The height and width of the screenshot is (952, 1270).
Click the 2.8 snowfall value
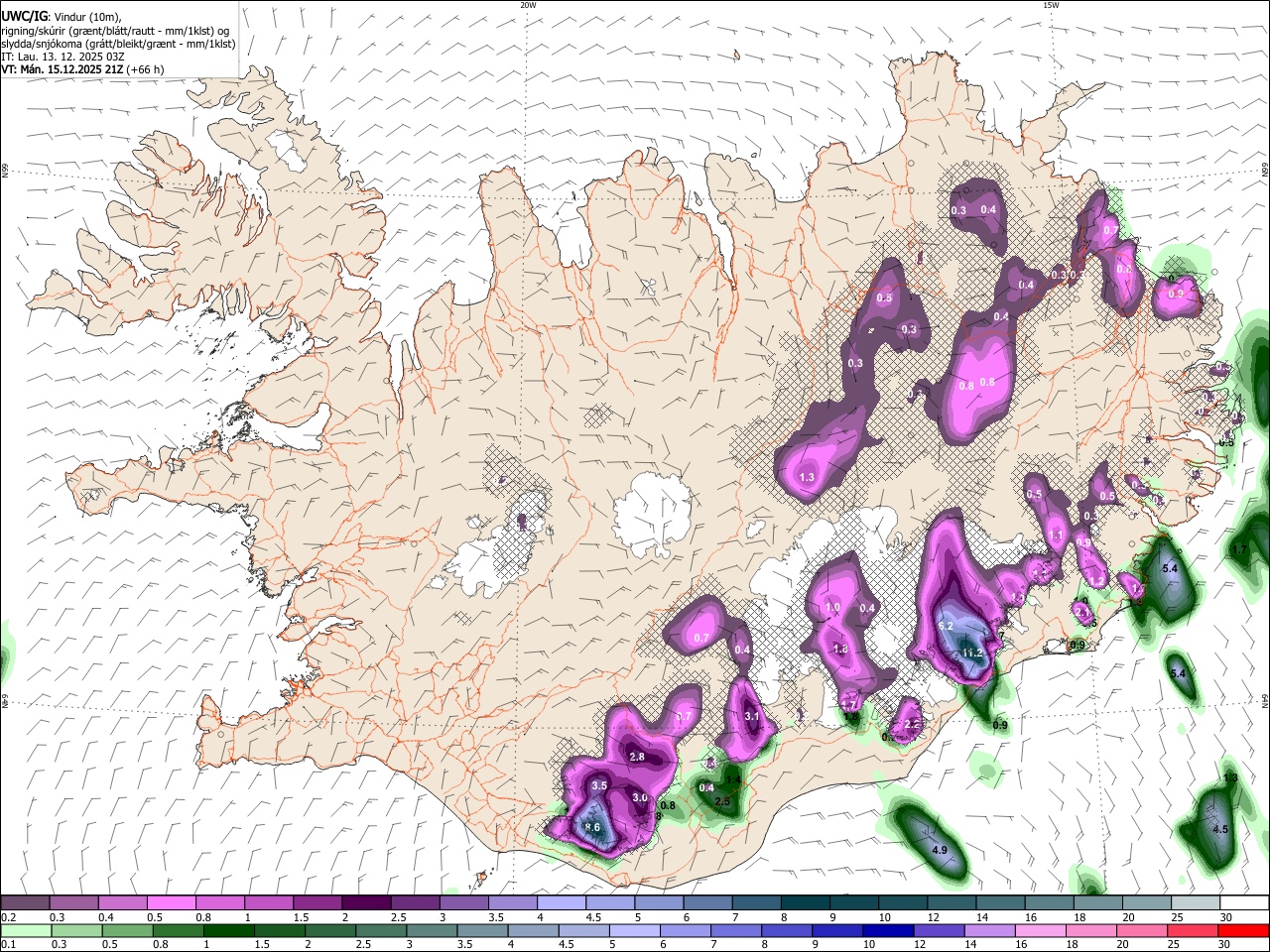638,757
